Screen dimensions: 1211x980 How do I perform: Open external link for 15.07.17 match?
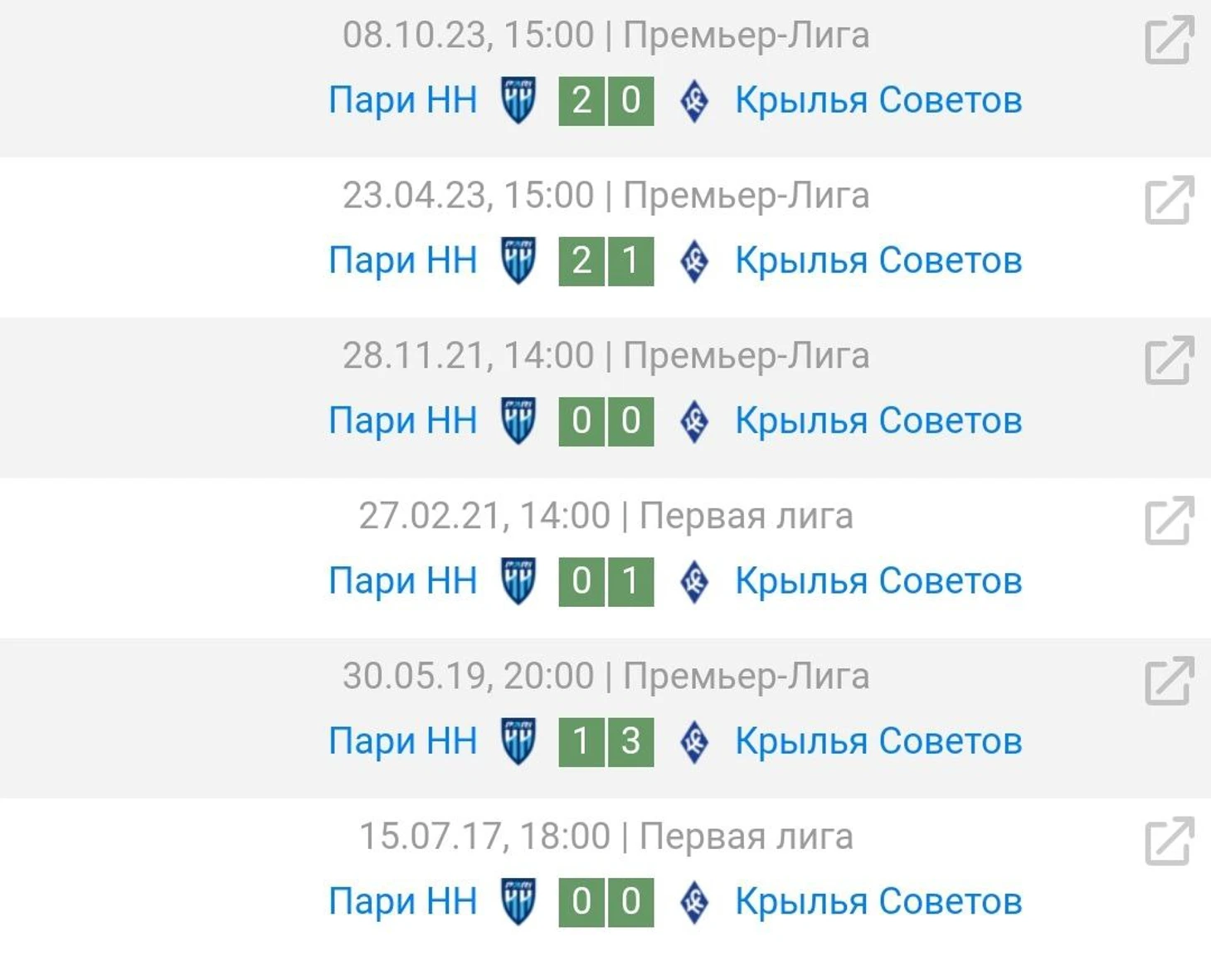coord(1170,840)
